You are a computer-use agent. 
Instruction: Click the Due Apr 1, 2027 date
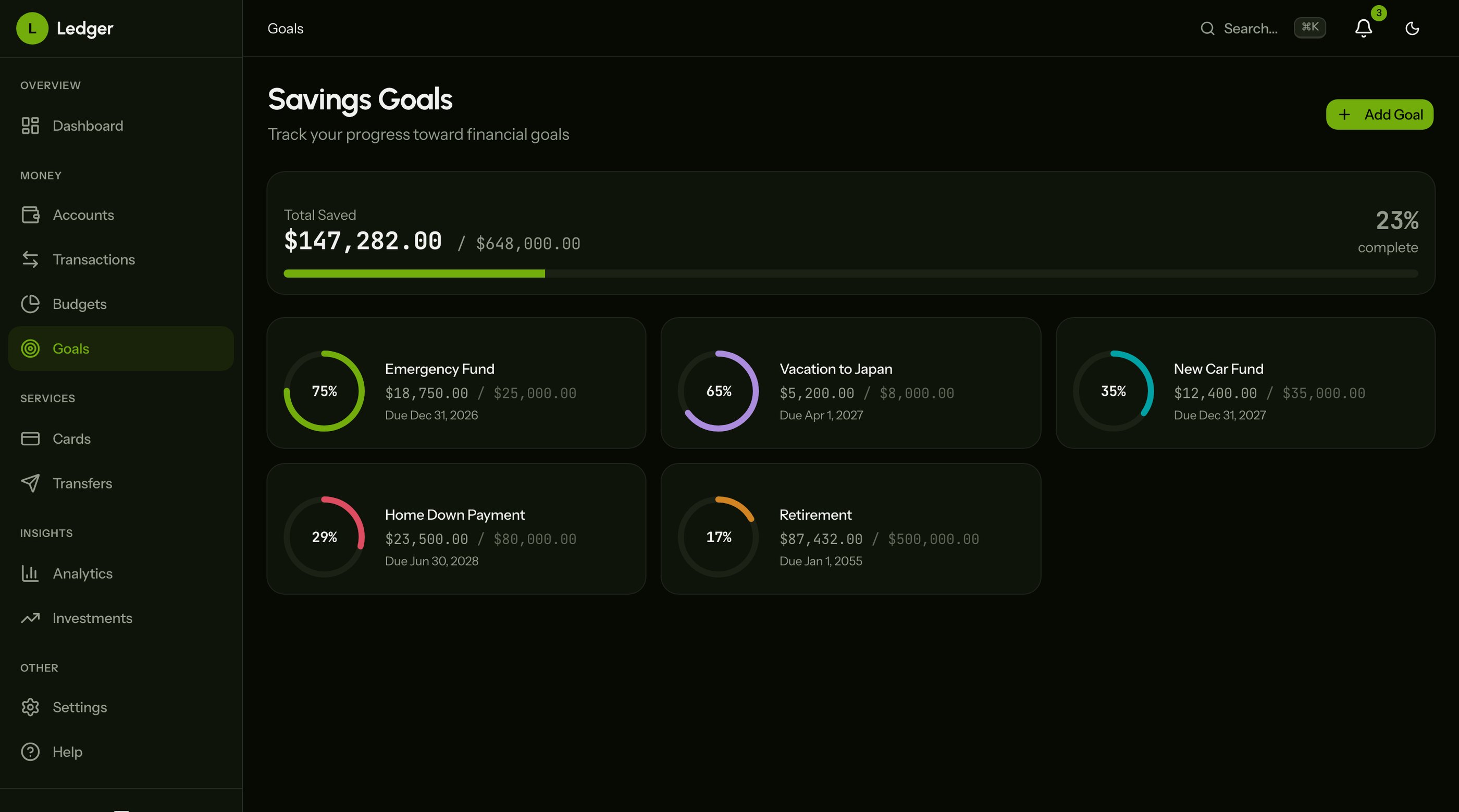click(x=821, y=415)
